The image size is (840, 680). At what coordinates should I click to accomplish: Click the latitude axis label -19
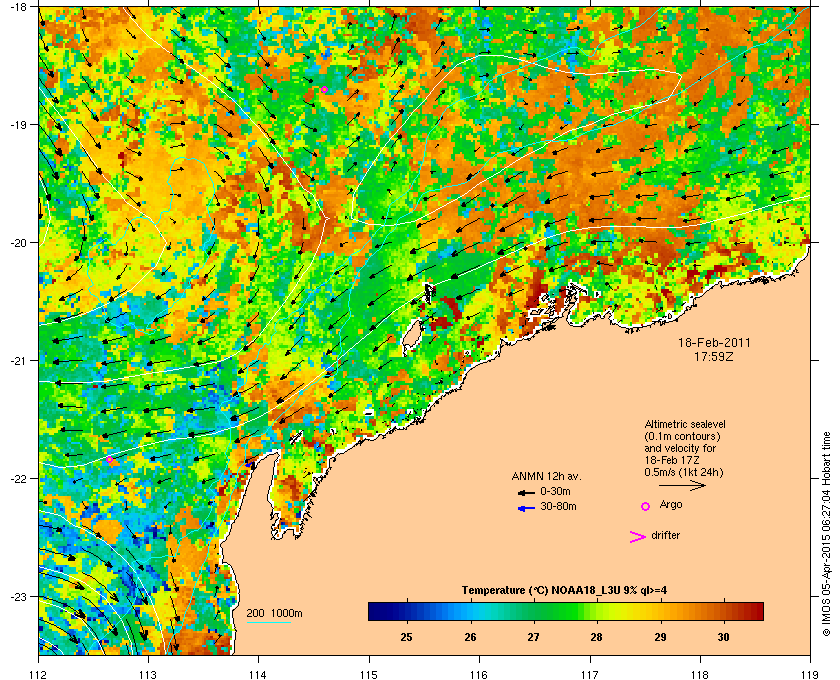17,125
